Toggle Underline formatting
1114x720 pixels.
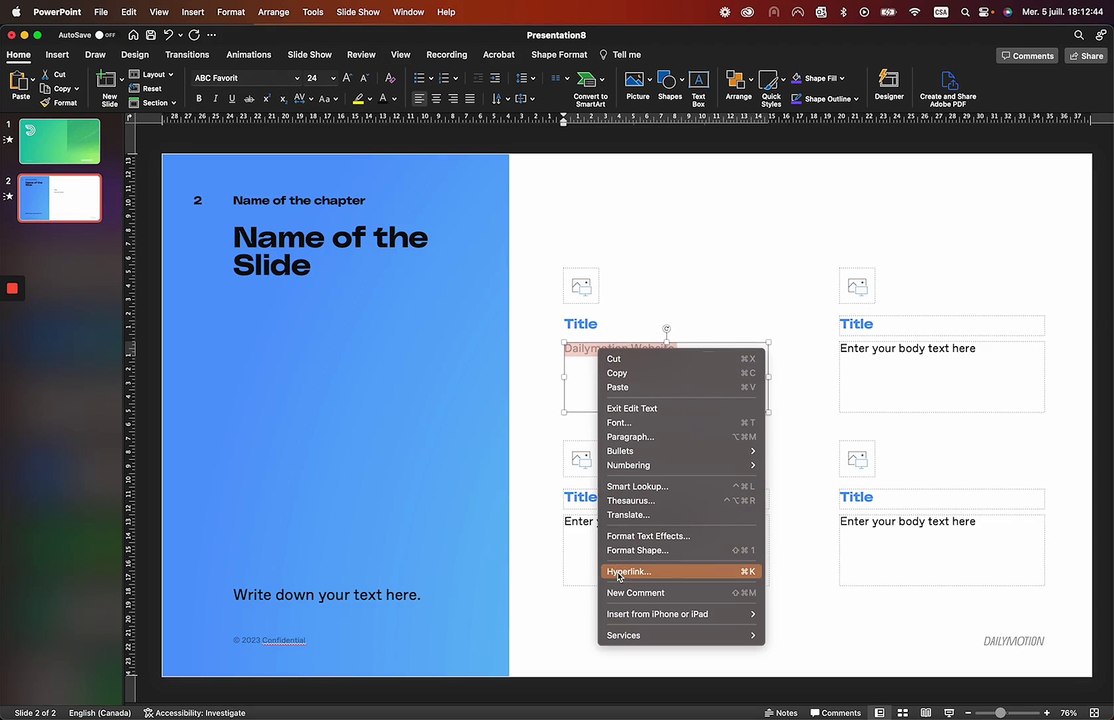click(x=232, y=99)
